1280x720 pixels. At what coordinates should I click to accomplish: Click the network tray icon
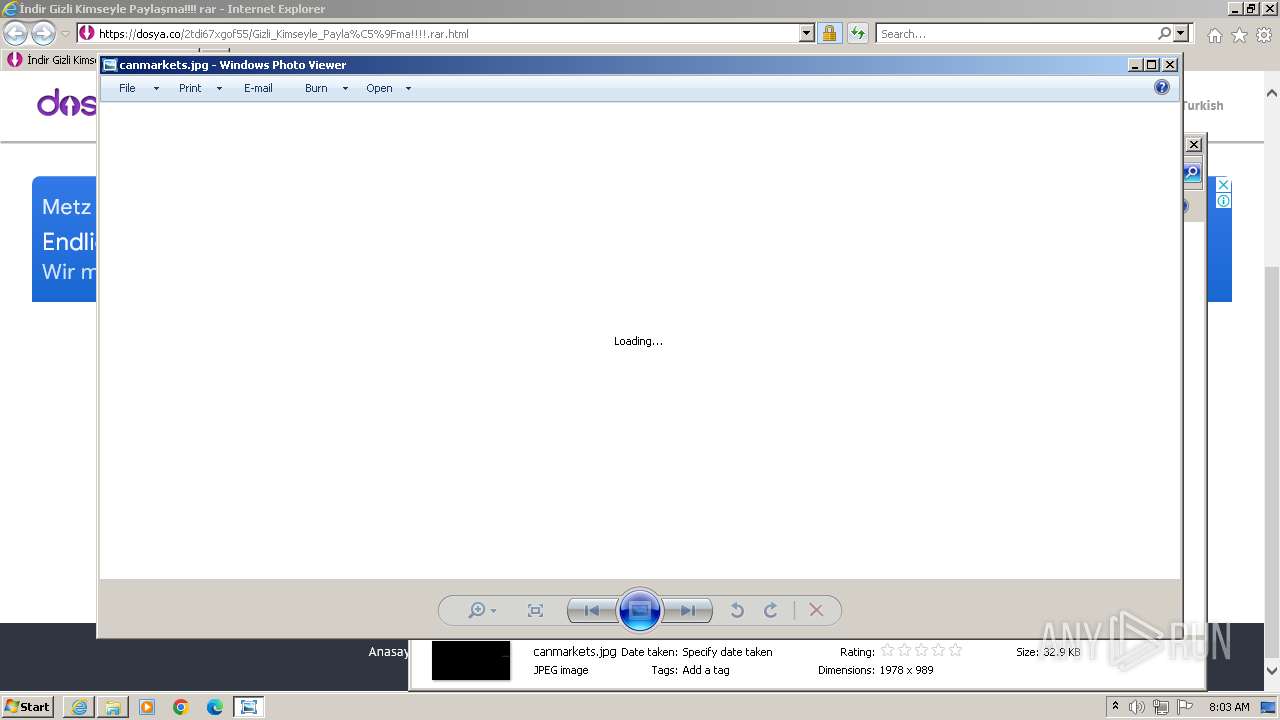pos(1161,707)
